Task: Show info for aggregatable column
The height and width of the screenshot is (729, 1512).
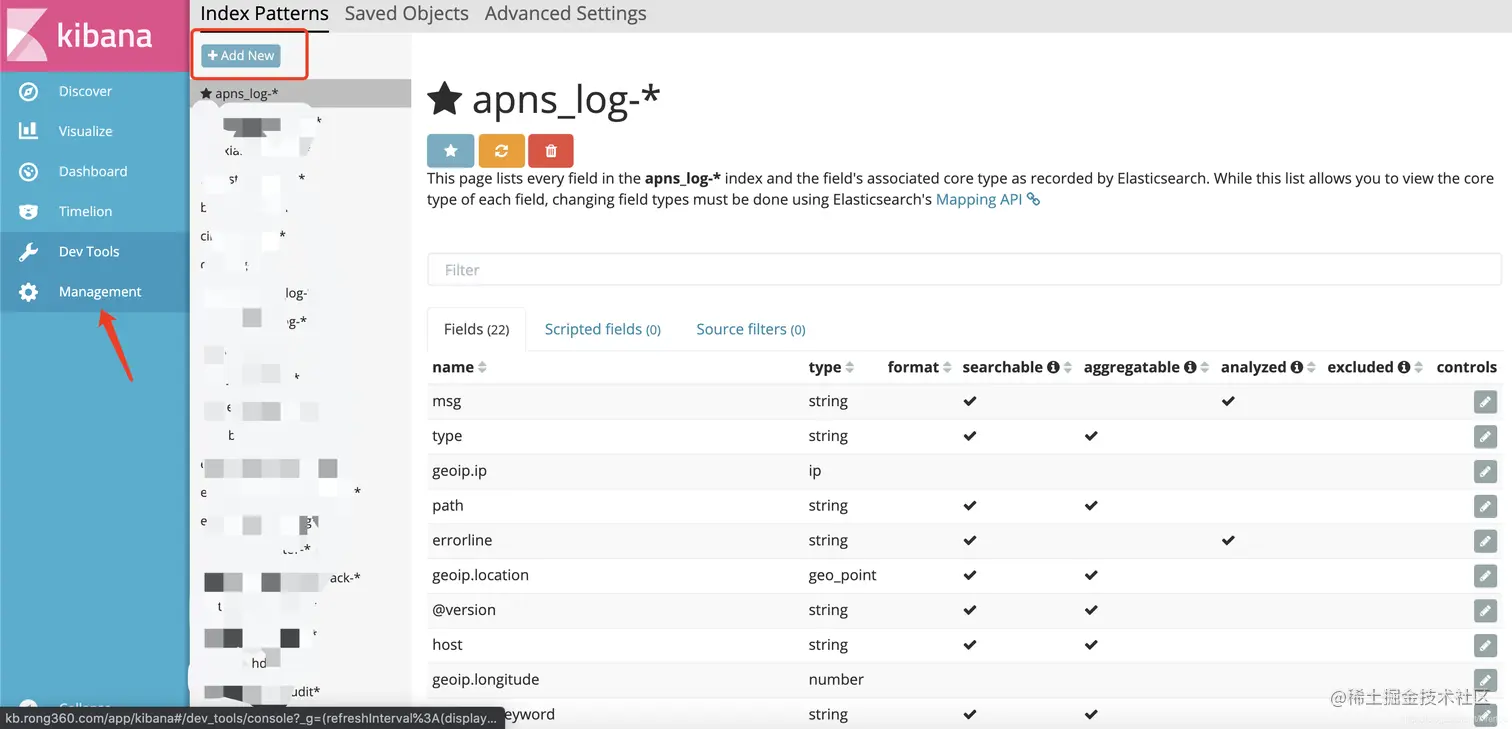Action: (1190, 367)
